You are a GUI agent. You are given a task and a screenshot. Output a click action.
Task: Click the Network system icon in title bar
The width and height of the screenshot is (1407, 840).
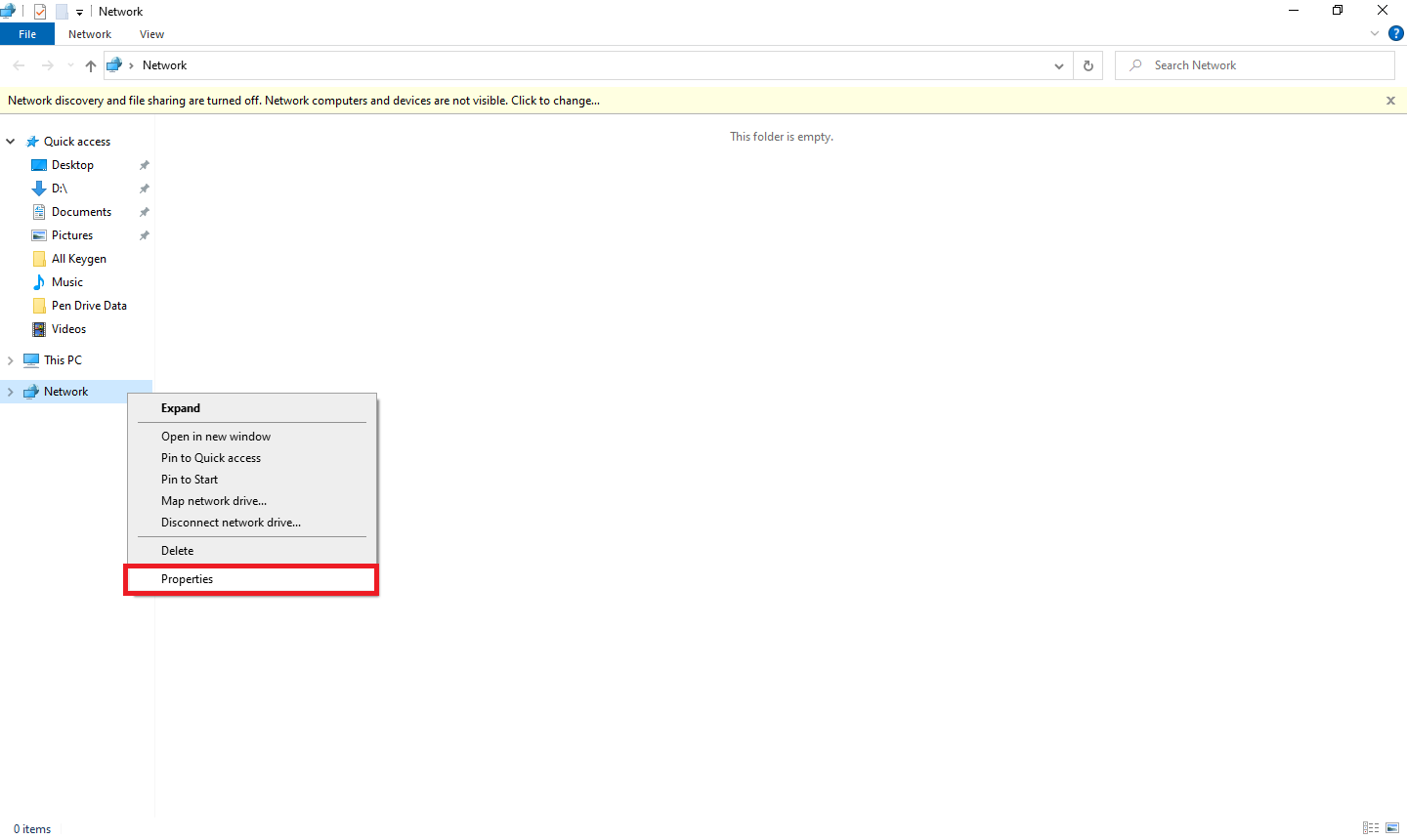click(8, 12)
